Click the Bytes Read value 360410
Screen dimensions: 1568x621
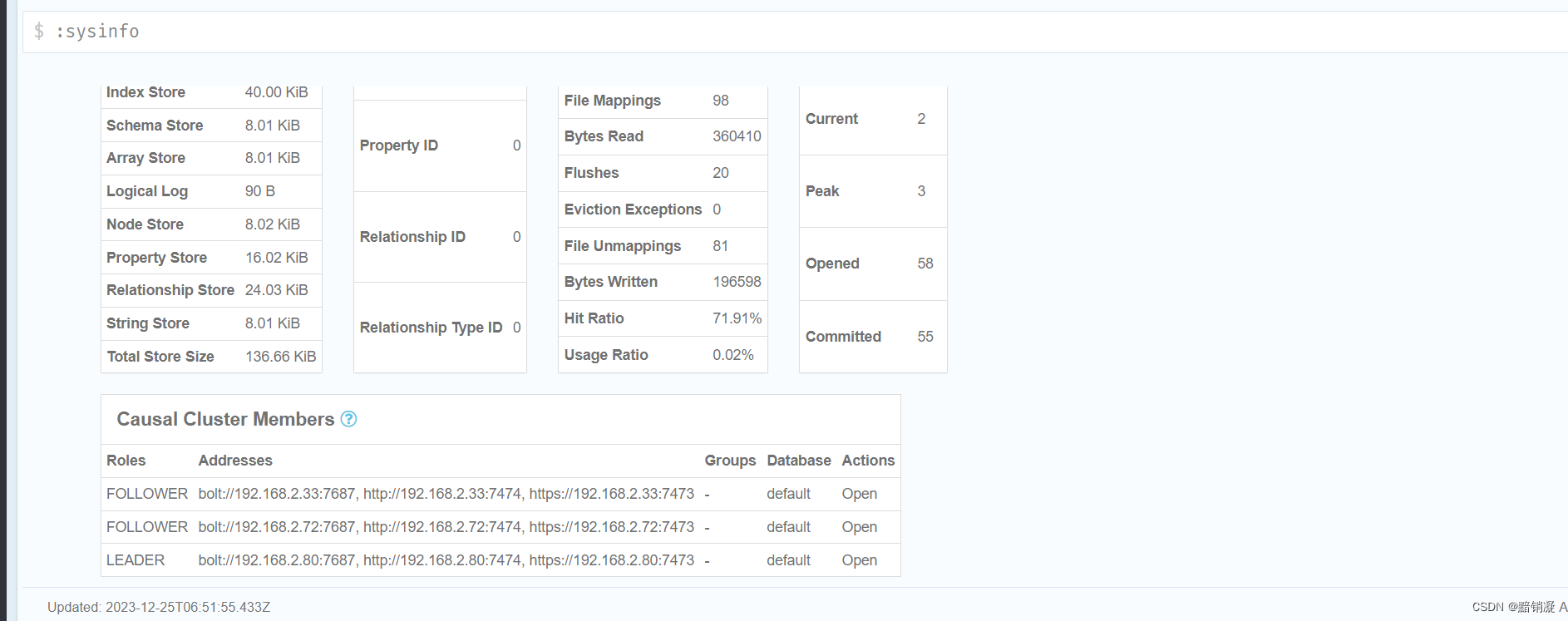(737, 136)
